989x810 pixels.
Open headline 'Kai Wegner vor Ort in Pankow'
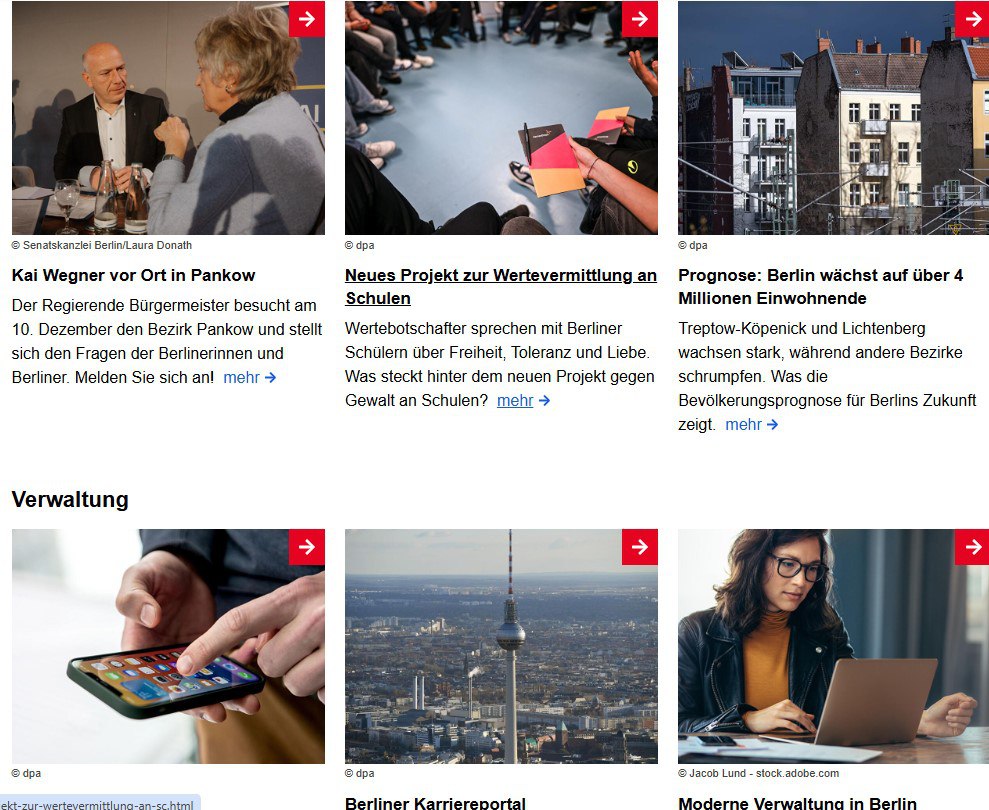(133, 275)
